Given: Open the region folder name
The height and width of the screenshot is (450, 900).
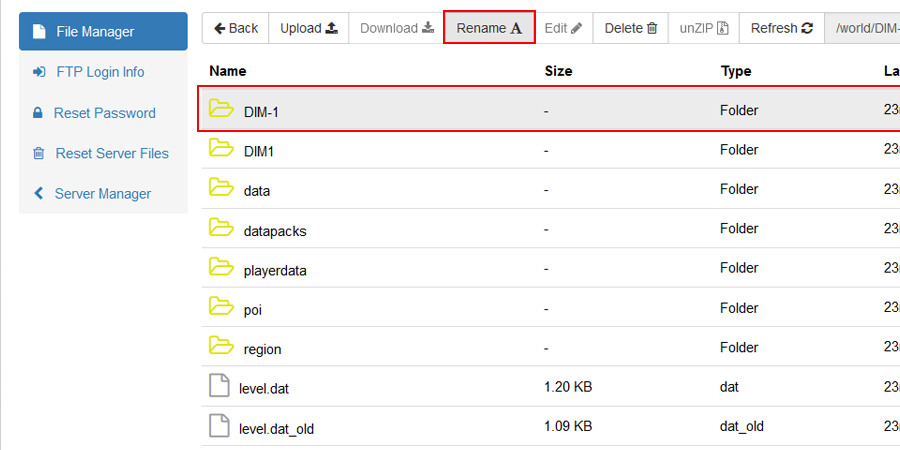Looking at the screenshot, I should (262, 350).
